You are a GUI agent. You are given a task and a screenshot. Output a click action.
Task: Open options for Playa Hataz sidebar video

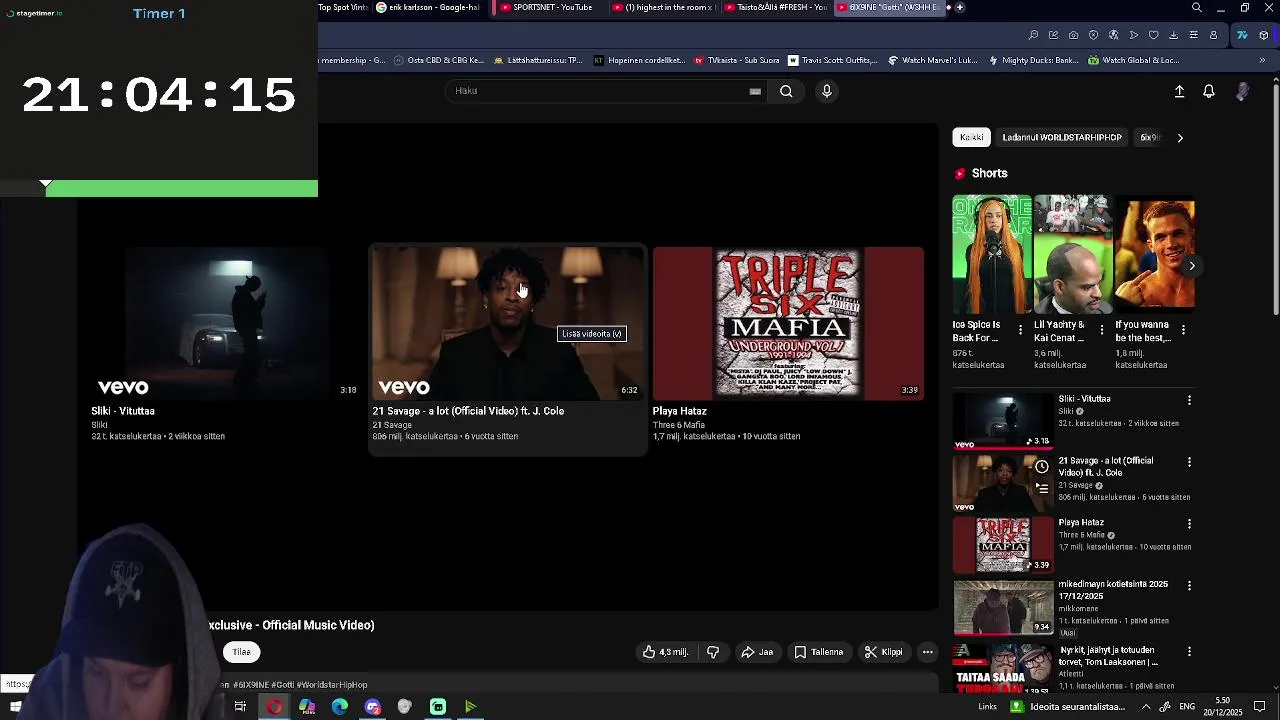tap(1189, 524)
